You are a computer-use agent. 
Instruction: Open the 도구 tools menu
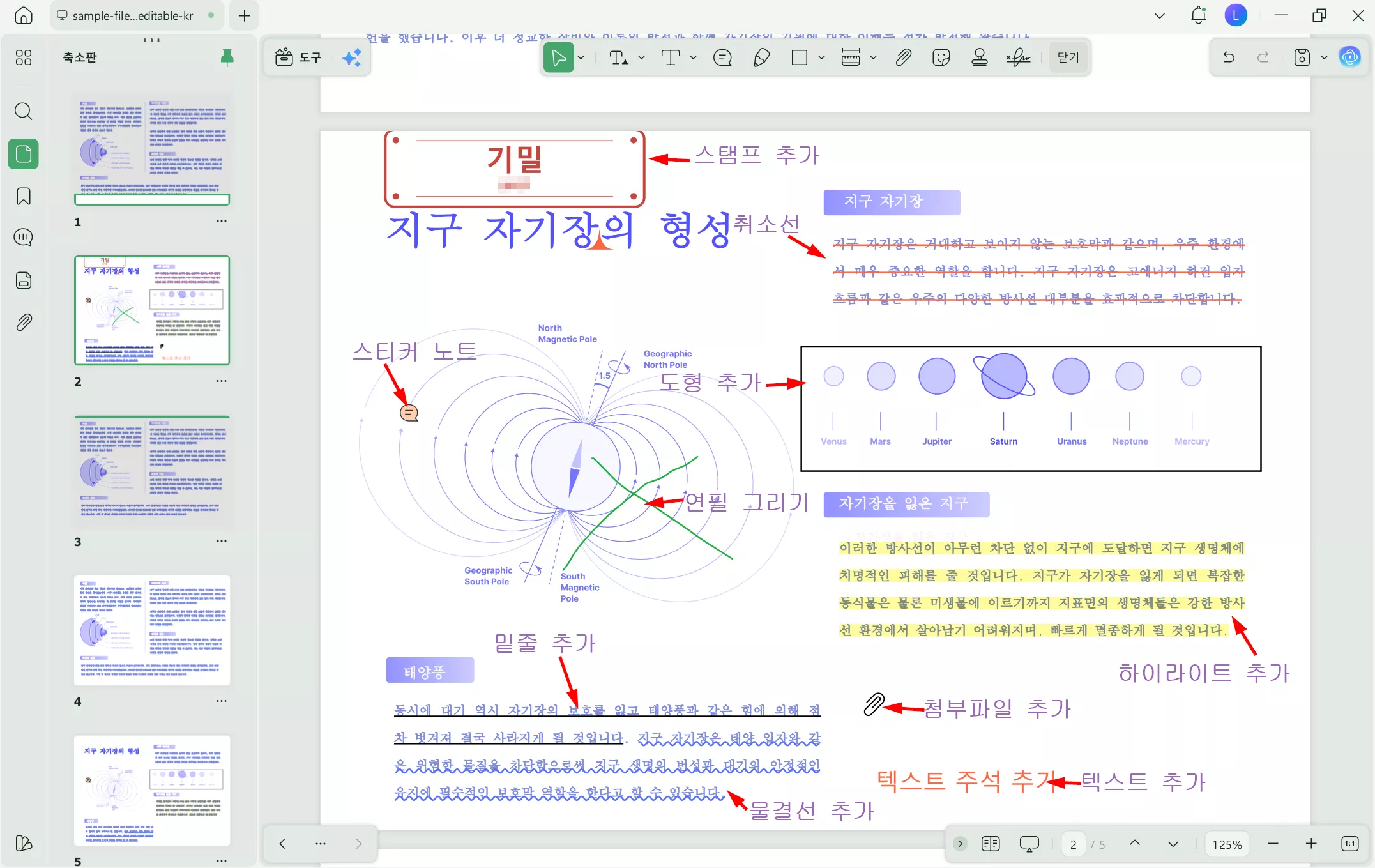pyautogui.click(x=298, y=57)
